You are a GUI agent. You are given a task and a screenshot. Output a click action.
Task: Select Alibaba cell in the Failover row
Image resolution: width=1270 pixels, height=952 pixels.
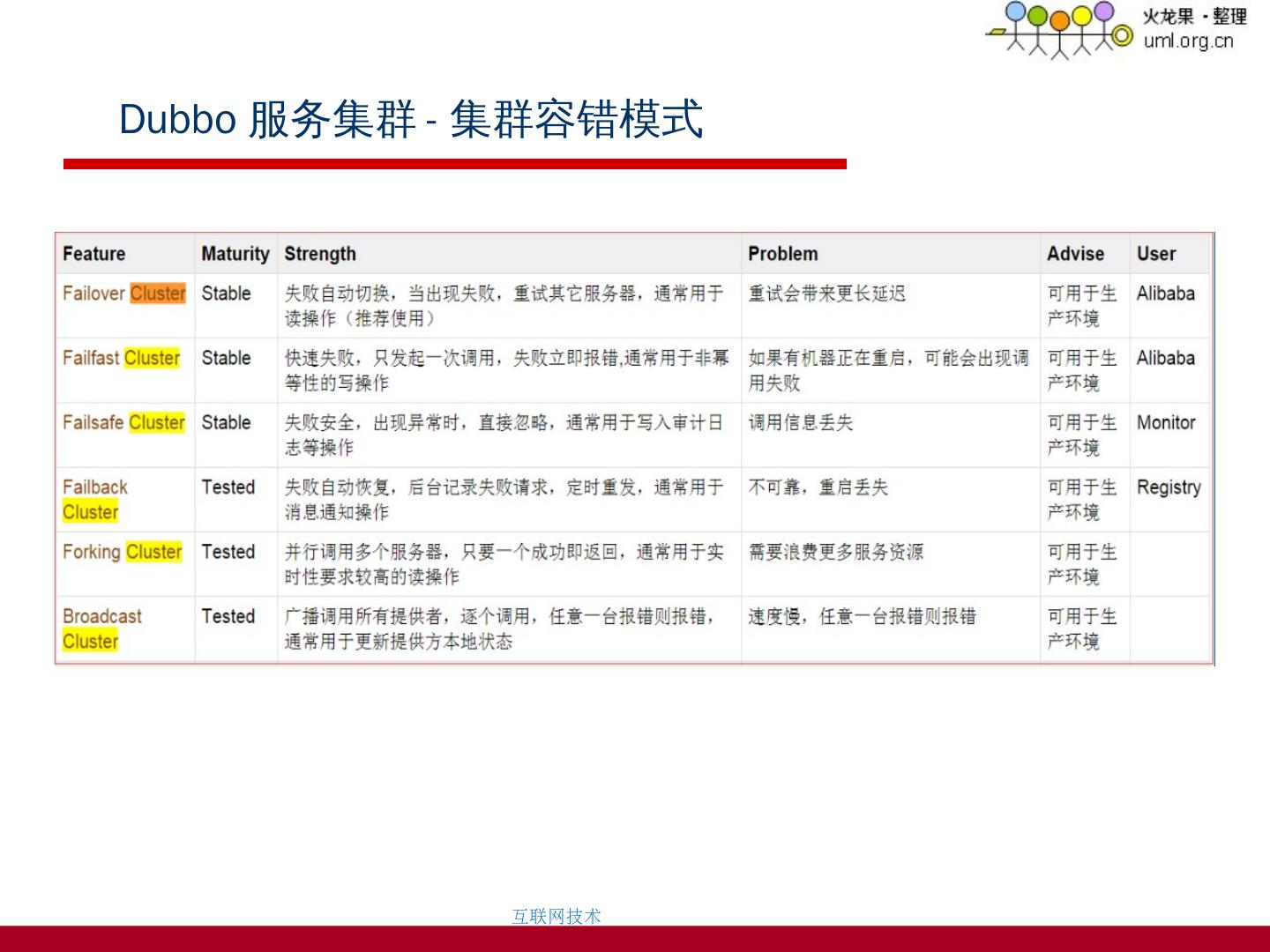1165,294
